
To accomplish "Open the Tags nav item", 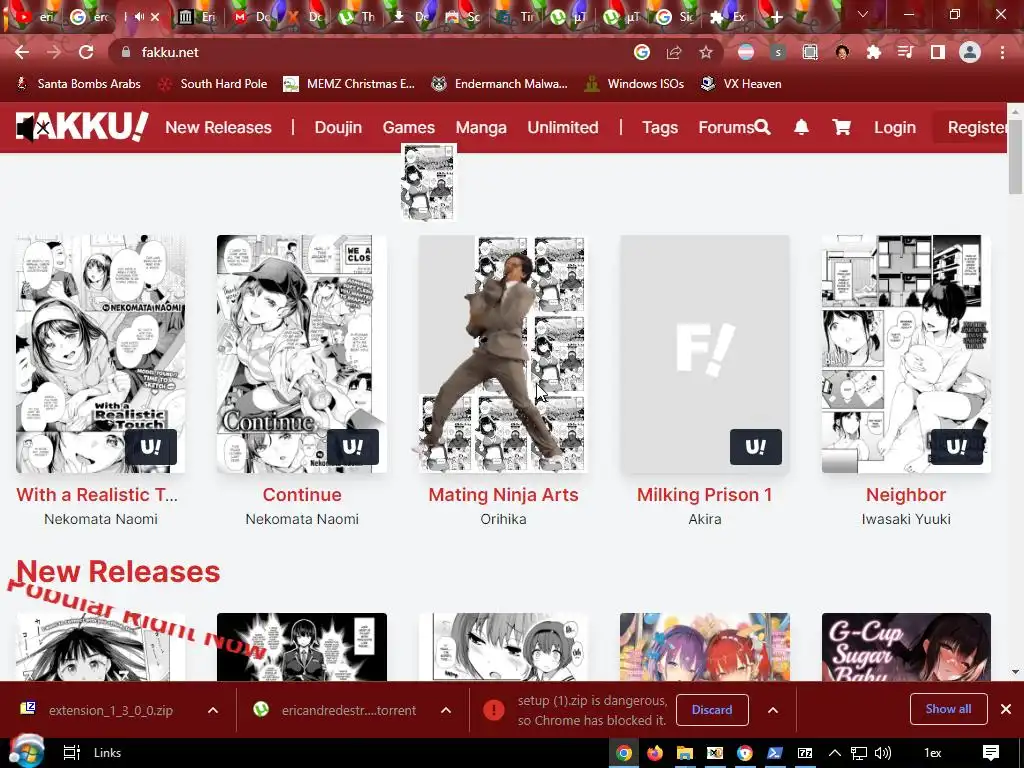I will tap(660, 127).
